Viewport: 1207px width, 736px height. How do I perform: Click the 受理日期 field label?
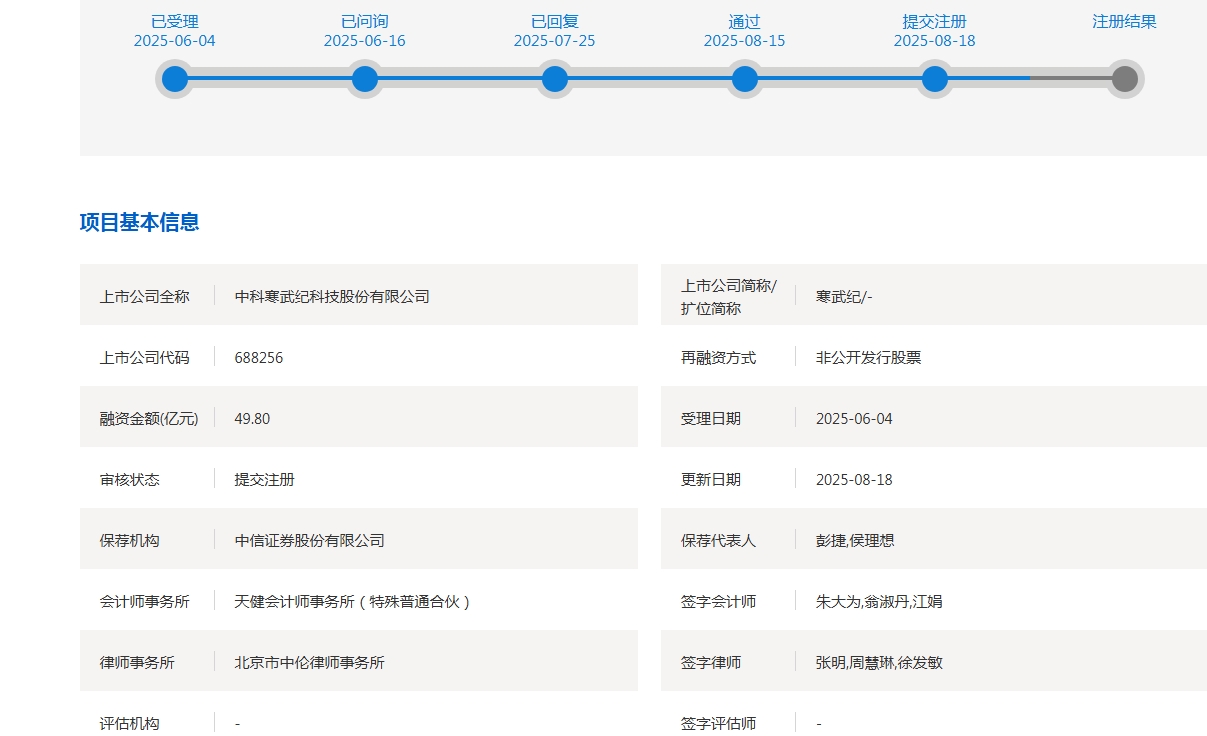(x=711, y=418)
